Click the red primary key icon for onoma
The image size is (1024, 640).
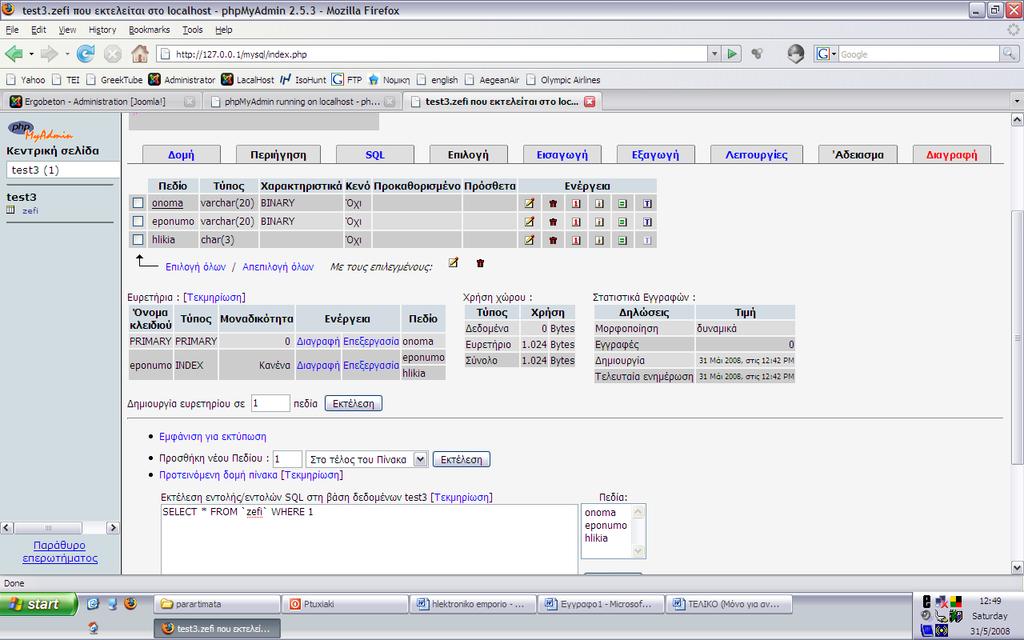(576, 203)
